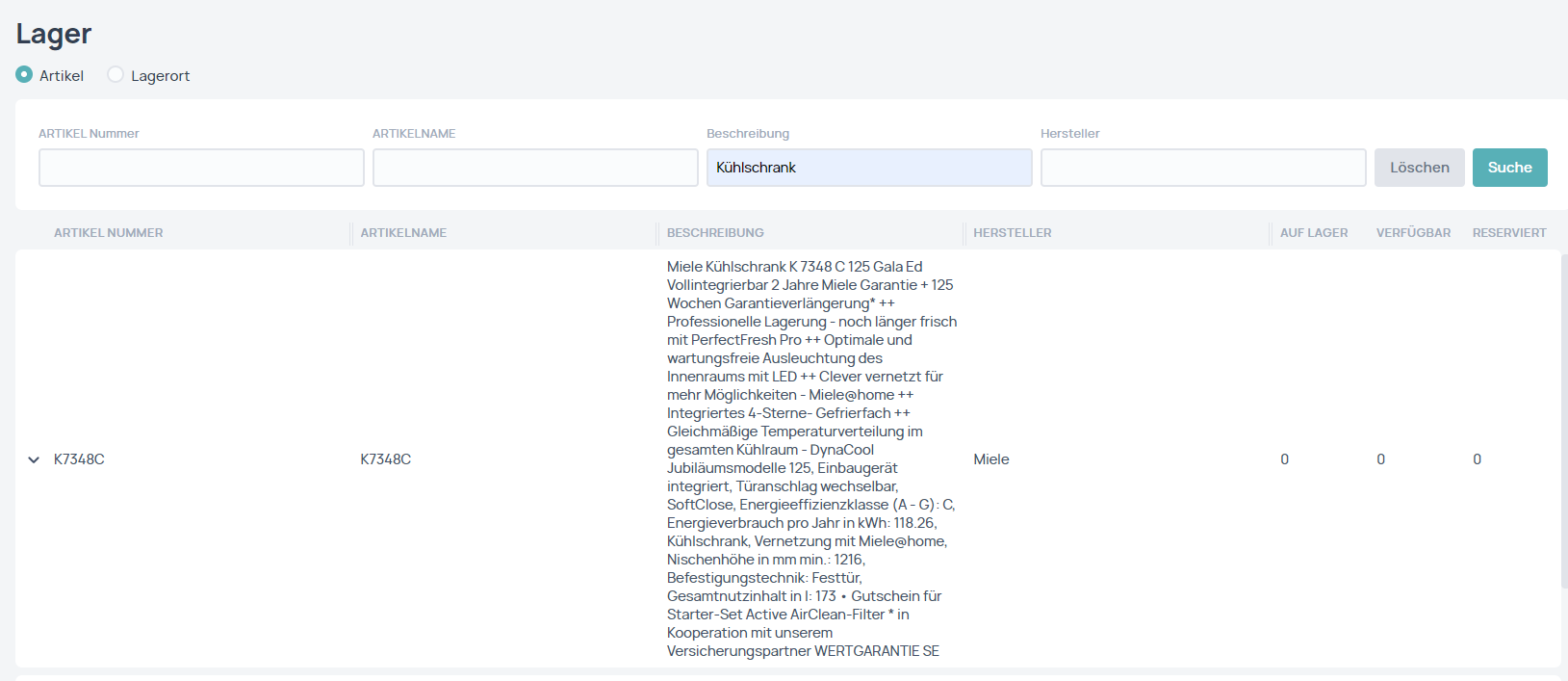Click the RESERVIERT column header

(1508, 233)
